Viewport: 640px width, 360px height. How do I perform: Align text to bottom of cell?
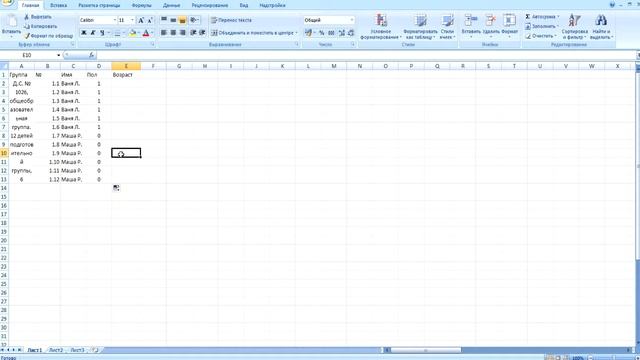[x=182, y=20]
